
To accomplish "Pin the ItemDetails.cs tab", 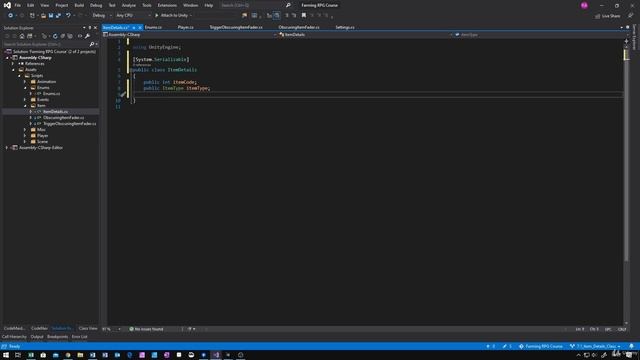I will tap(133, 28).
